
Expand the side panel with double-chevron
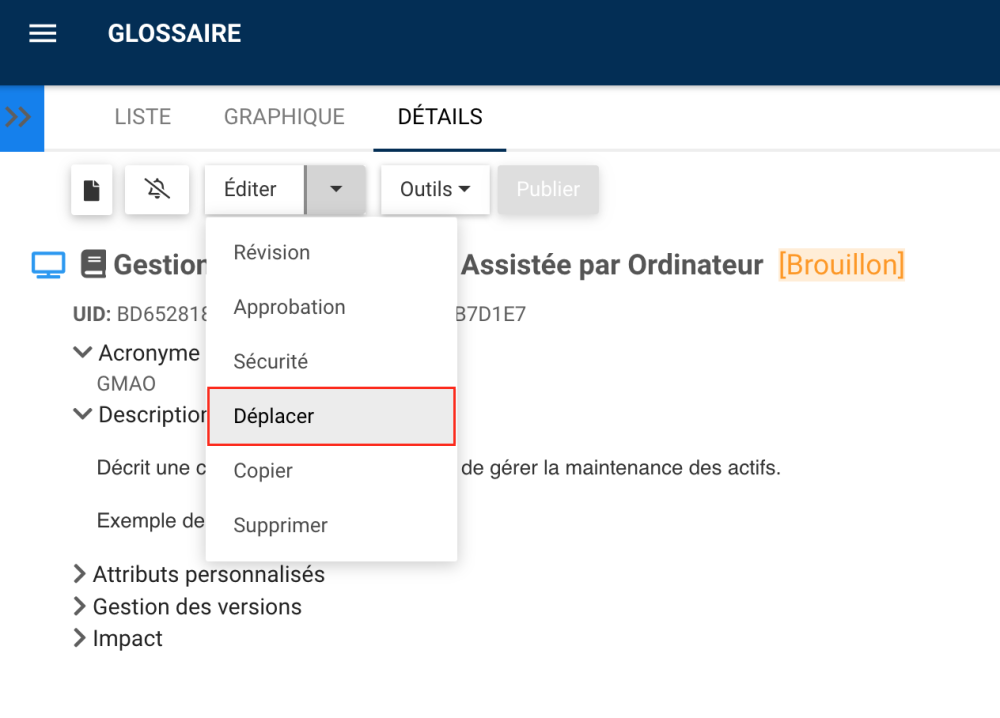pyautogui.click(x=19, y=117)
